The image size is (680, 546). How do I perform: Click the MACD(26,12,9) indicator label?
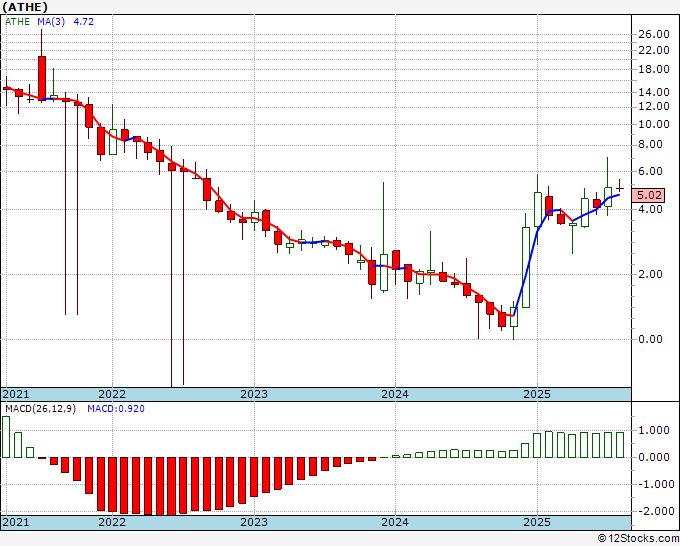point(41,409)
